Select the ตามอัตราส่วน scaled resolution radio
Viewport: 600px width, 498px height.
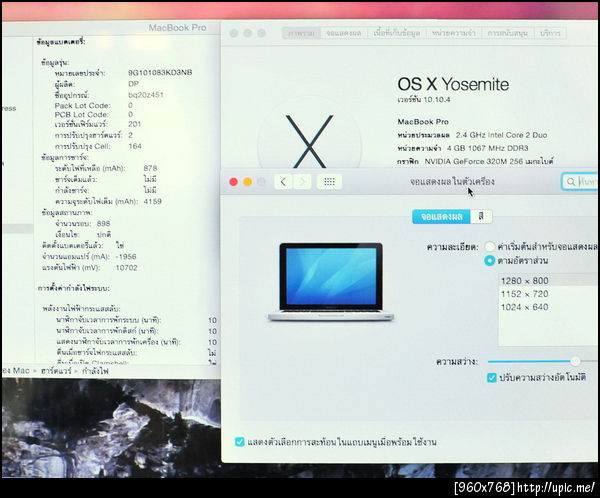489,261
